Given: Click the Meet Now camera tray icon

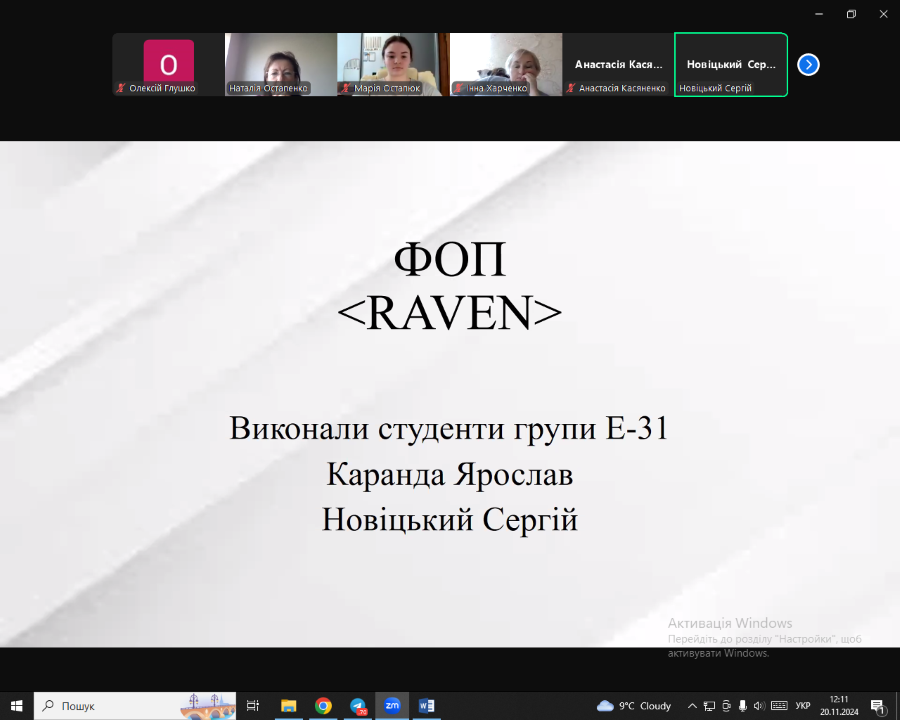Looking at the screenshot, I should (x=726, y=706).
